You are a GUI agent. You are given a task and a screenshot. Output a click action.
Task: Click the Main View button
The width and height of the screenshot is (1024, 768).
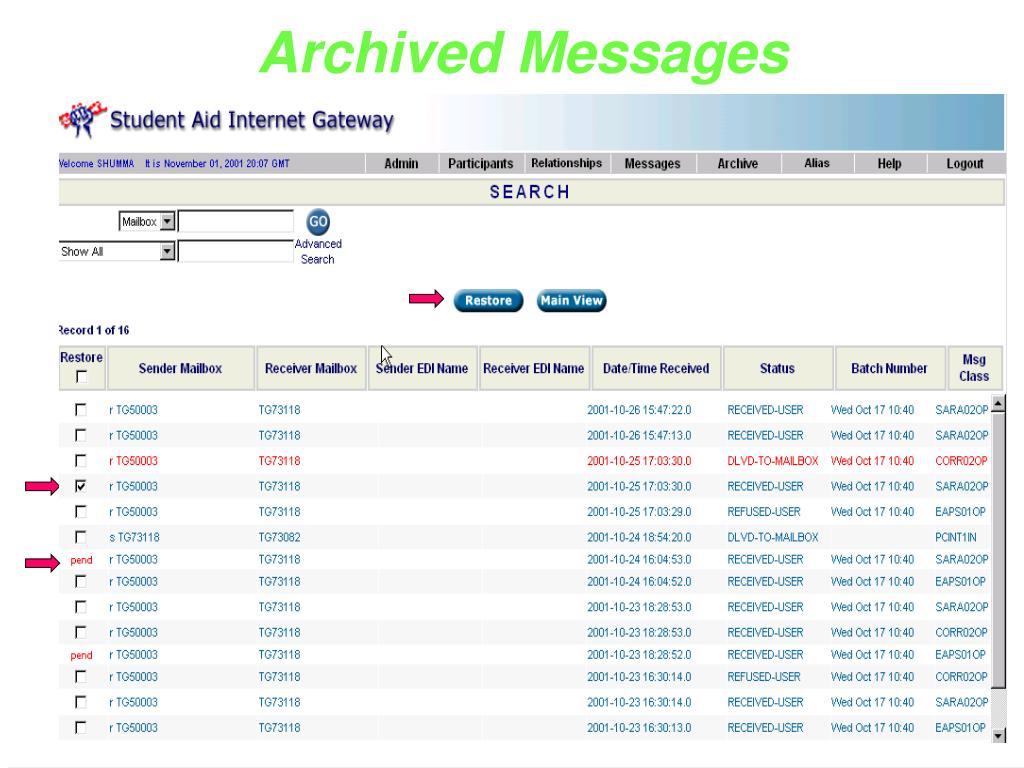point(571,300)
